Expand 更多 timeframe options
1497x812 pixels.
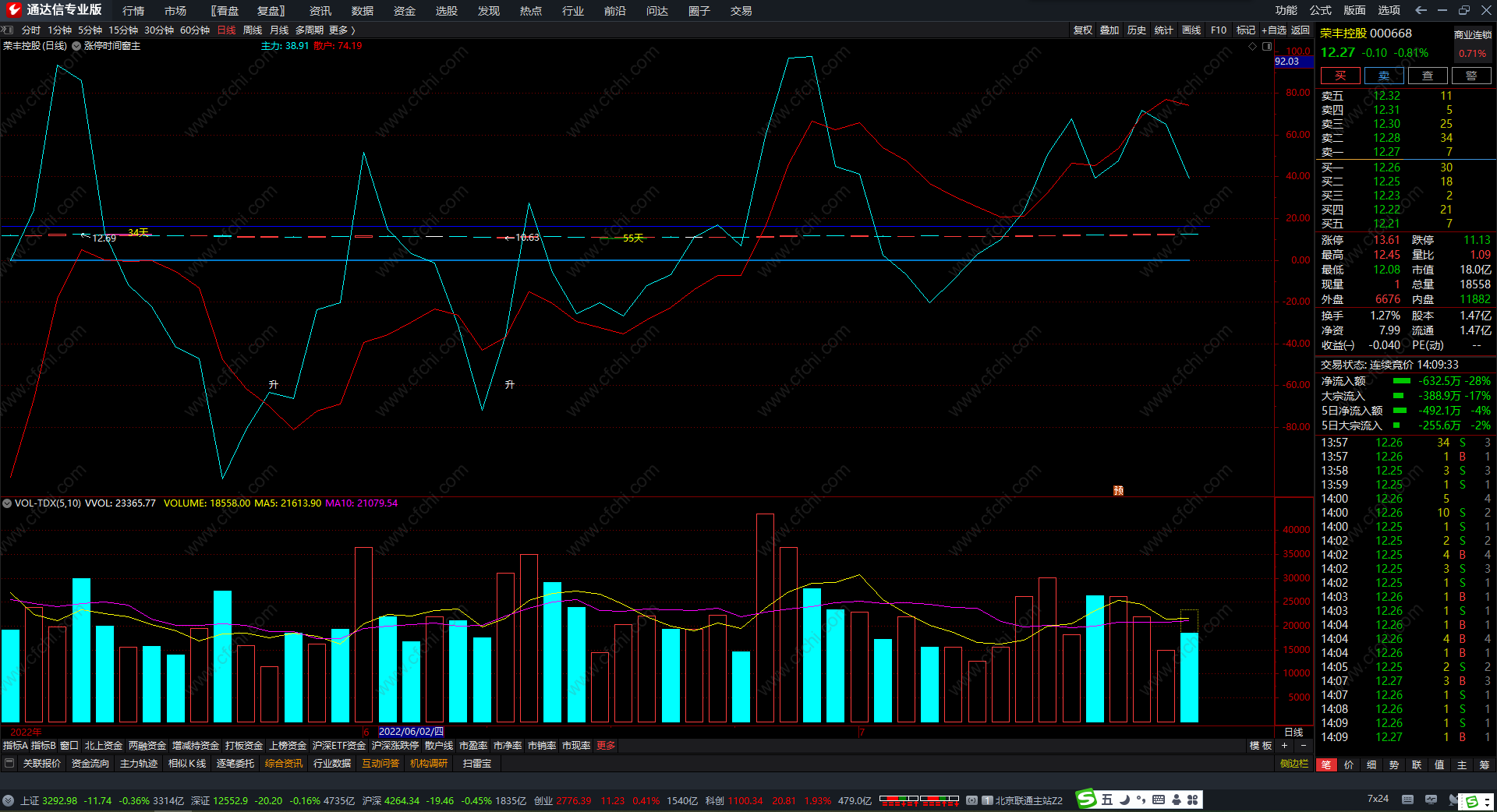(342, 30)
